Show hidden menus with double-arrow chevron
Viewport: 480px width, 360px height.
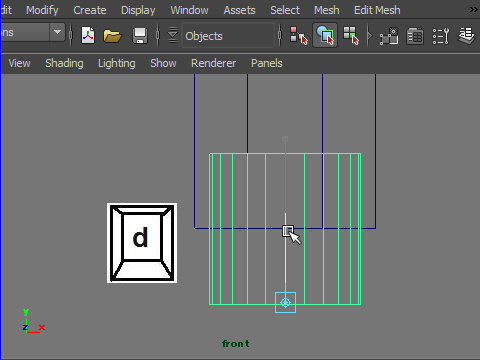click(474, 10)
